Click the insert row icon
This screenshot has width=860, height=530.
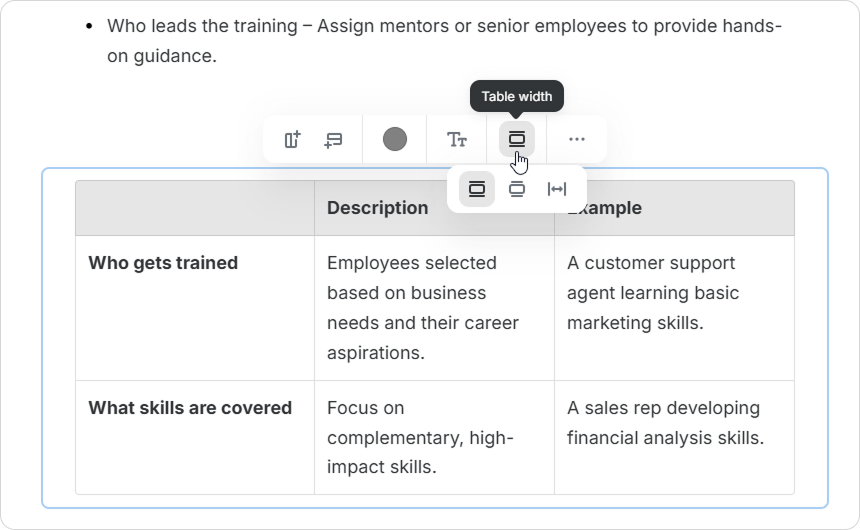[x=333, y=140]
